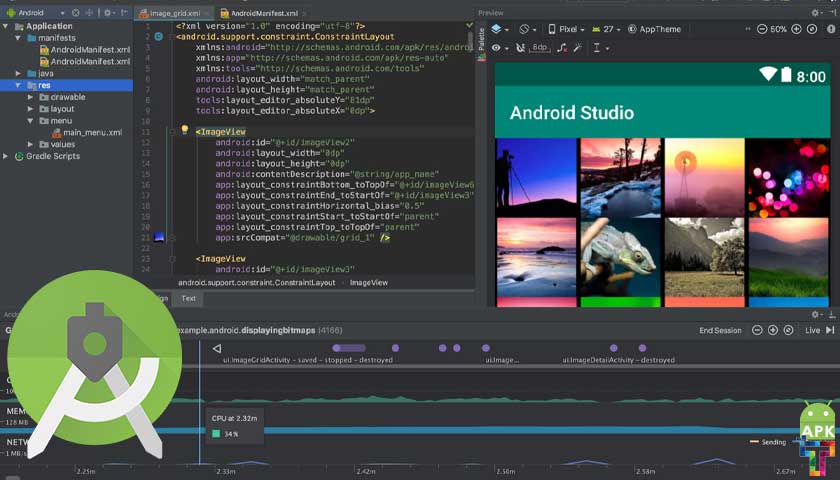The width and height of the screenshot is (840, 480).
Task: Clear all constraints icon
Action: (561, 48)
